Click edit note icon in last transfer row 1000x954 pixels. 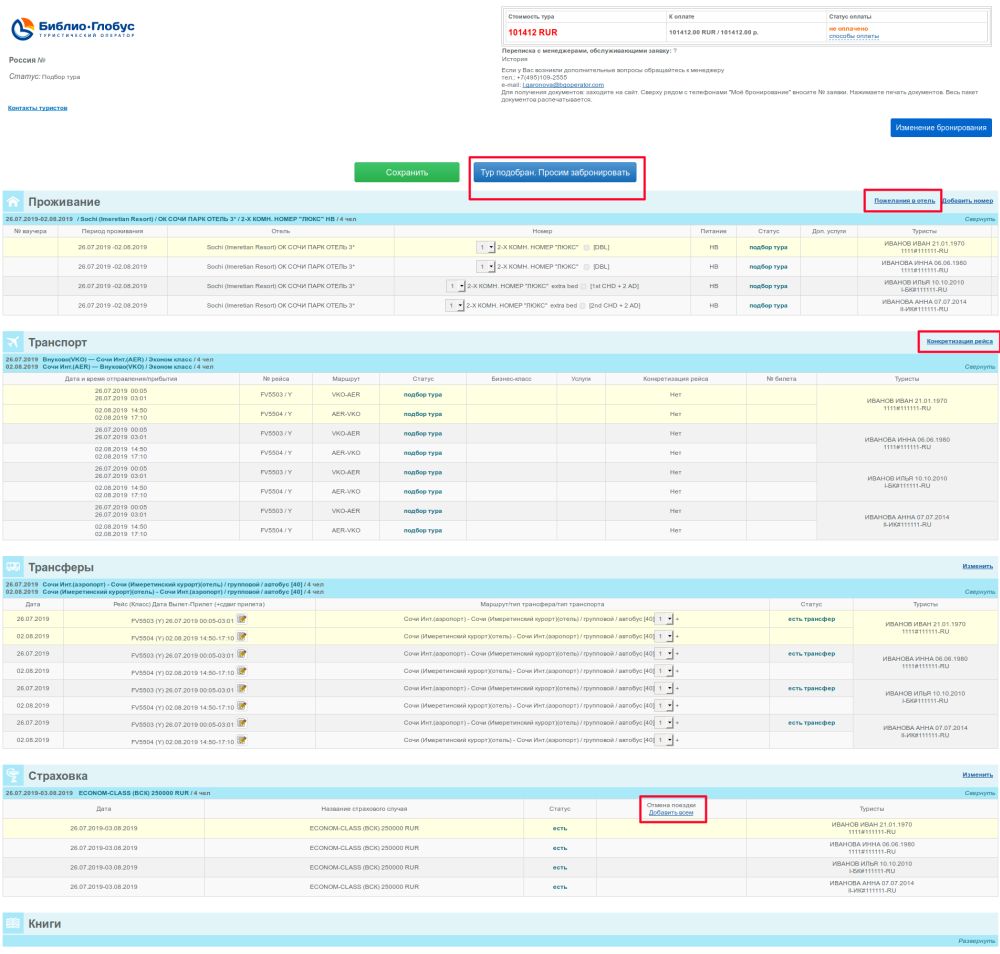pos(241,740)
